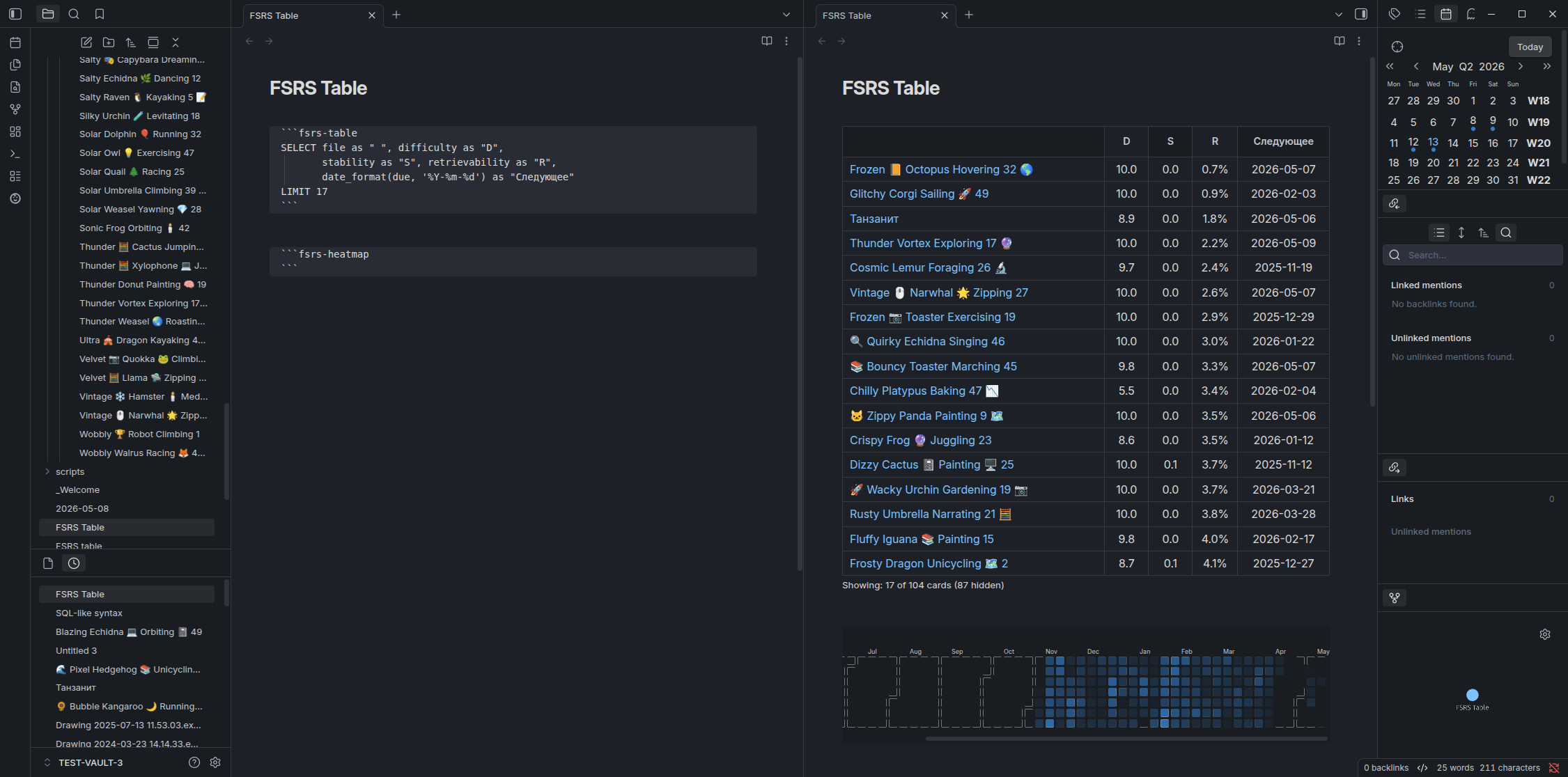Open the file explorer folder icon
The height and width of the screenshot is (777, 1568).
coord(48,14)
